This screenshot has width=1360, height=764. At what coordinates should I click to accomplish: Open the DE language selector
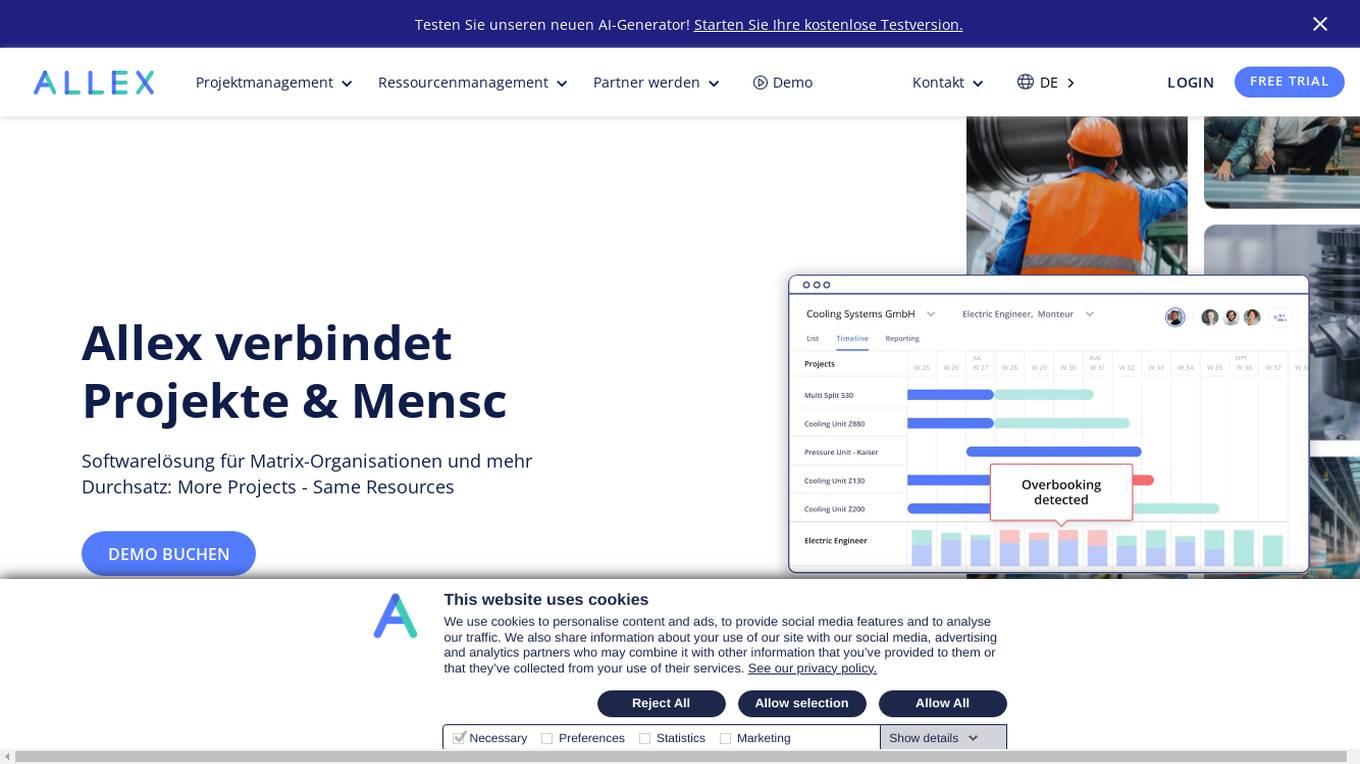coord(1046,83)
